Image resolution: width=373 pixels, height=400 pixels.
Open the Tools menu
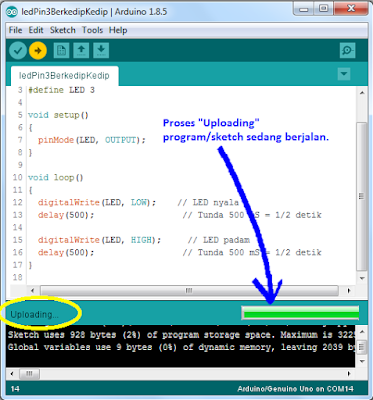tap(92, 30)
